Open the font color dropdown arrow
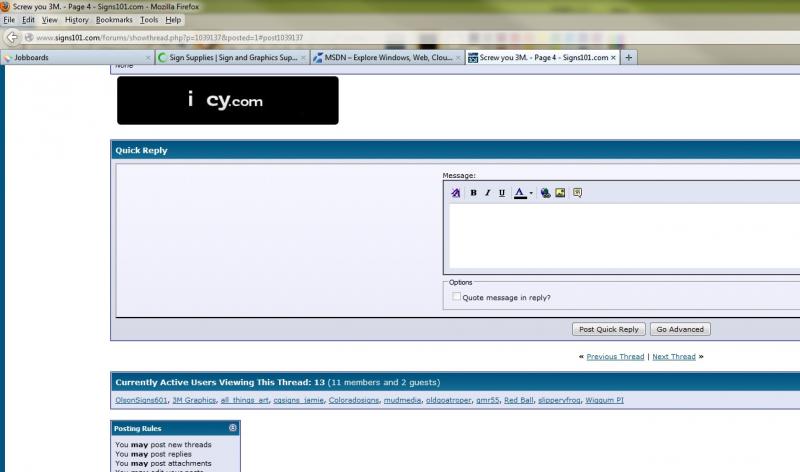The image size is (800, 472). coord(531,193)
